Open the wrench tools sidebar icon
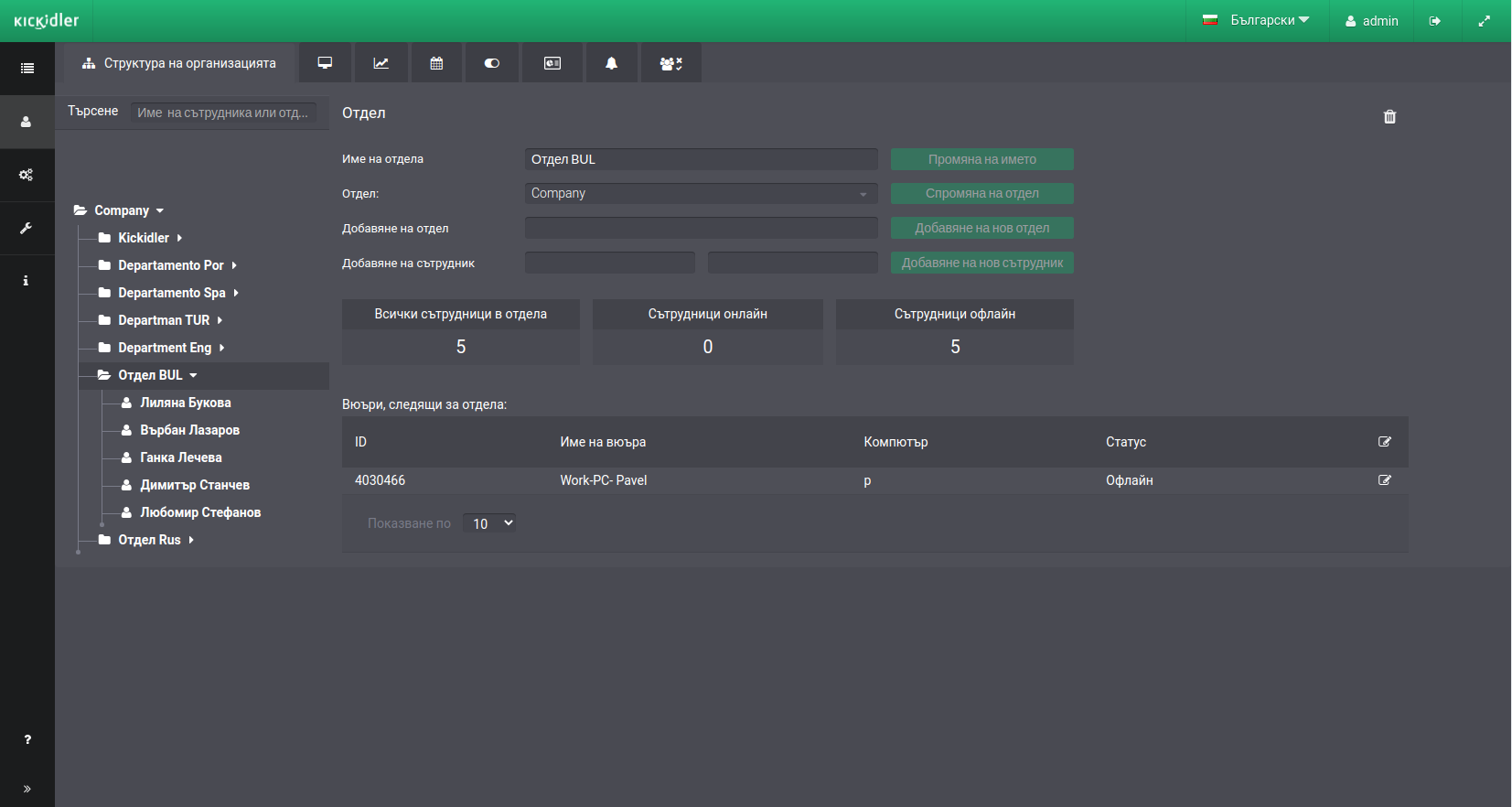The image size is (1512, 807). click(27, 228)
